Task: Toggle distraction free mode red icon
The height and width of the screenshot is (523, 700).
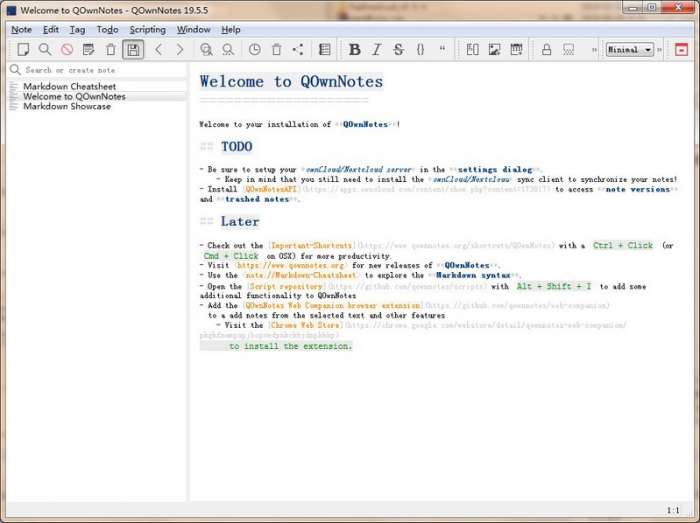Action: click(681, 49)
